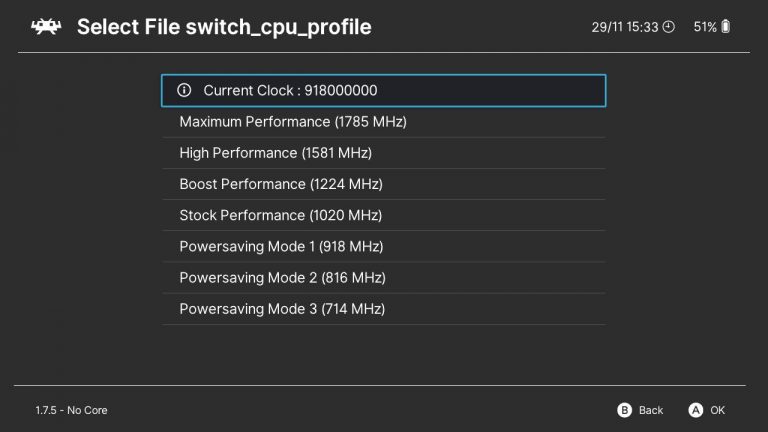Select Maximum Performance (1785 MHz)
Screen dimensions: 768x432
coord(292,122)
